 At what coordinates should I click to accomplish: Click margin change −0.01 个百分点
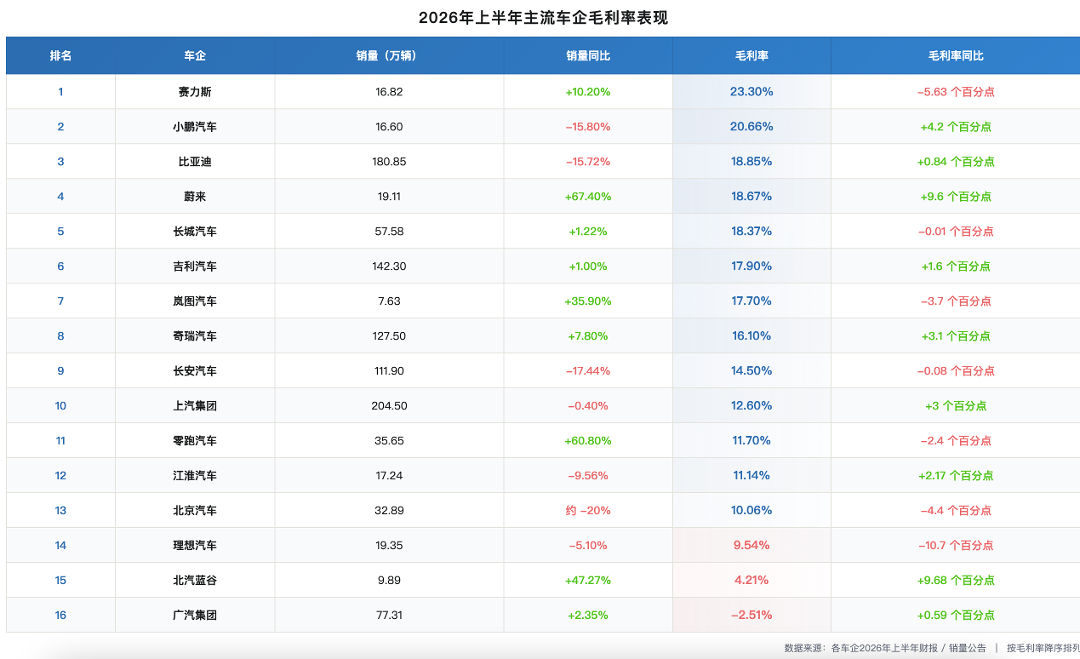[955, 231]
